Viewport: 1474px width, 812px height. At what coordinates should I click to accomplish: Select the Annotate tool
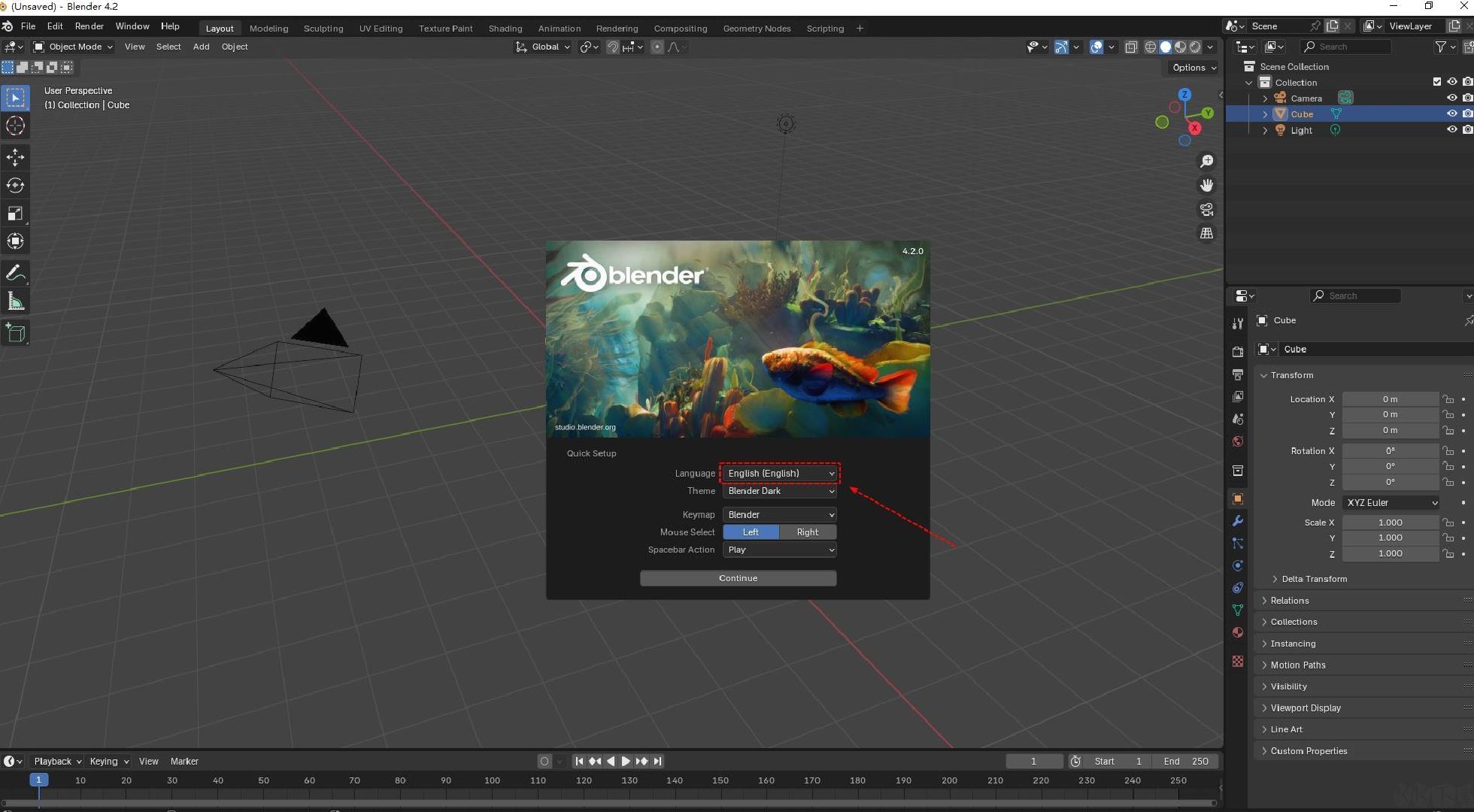(x=15, y=273)
